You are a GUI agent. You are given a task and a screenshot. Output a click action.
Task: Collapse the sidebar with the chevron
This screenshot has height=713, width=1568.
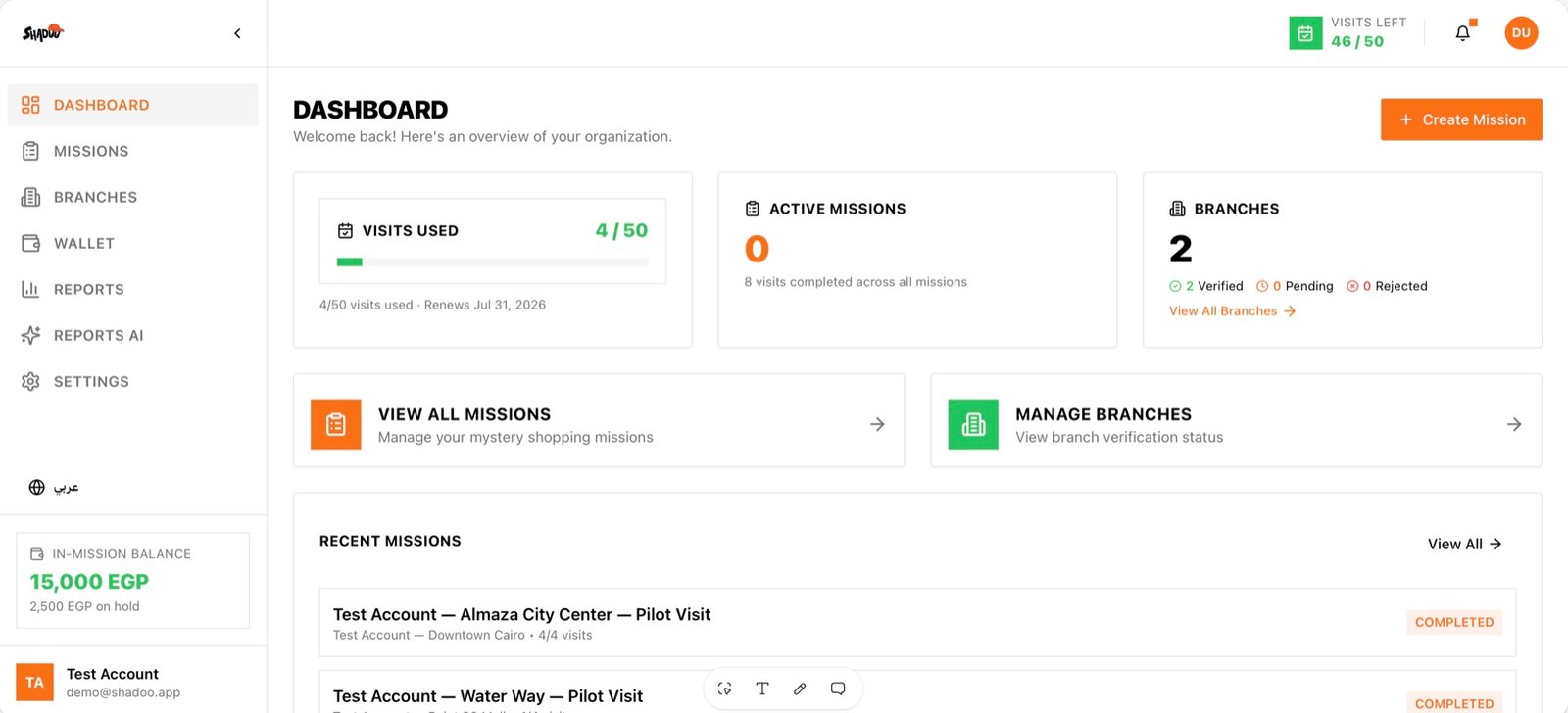pos(237,33)
